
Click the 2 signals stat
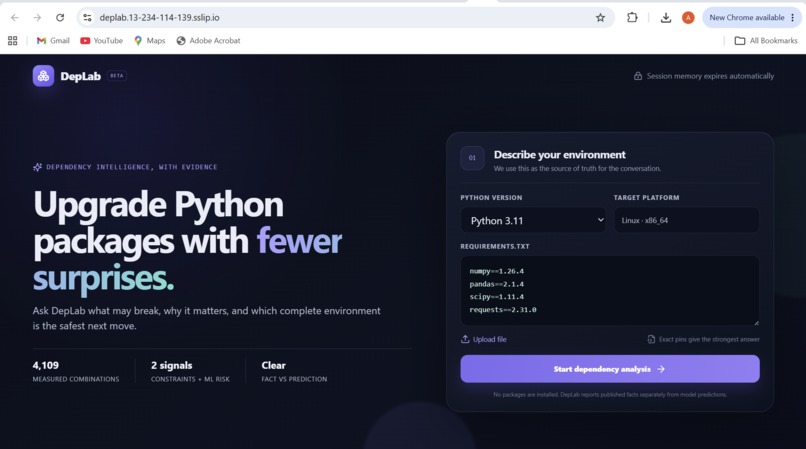(x=190, y=371)
